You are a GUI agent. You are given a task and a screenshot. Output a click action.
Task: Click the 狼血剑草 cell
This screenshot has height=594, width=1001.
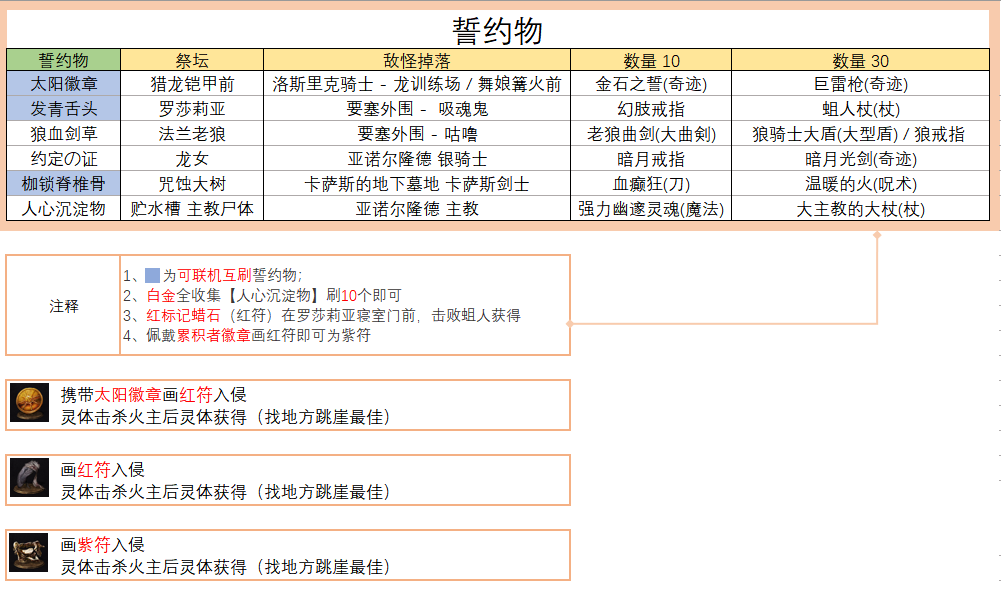point(63,134)
